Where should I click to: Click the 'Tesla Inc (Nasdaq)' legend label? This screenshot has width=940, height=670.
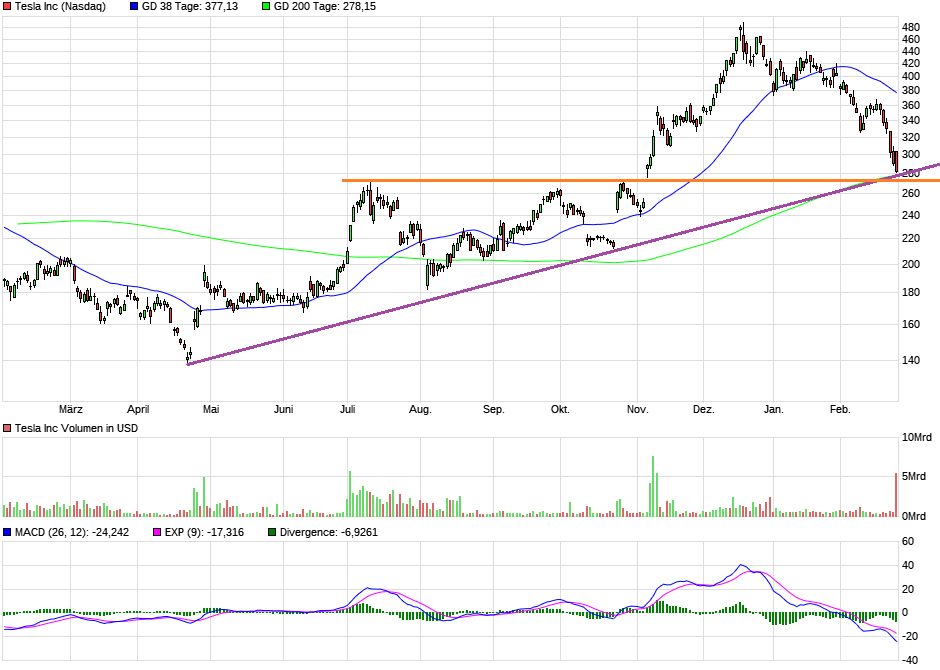coord(60,7)
